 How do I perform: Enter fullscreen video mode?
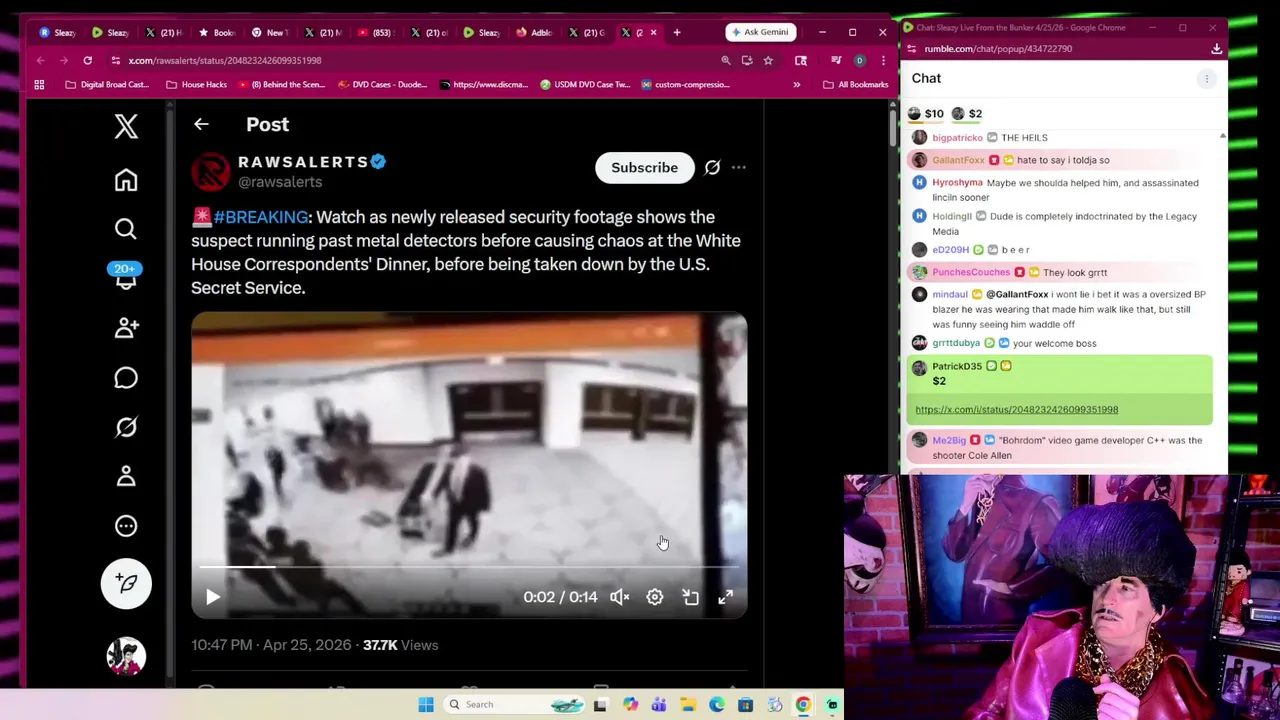click(726, 597)
